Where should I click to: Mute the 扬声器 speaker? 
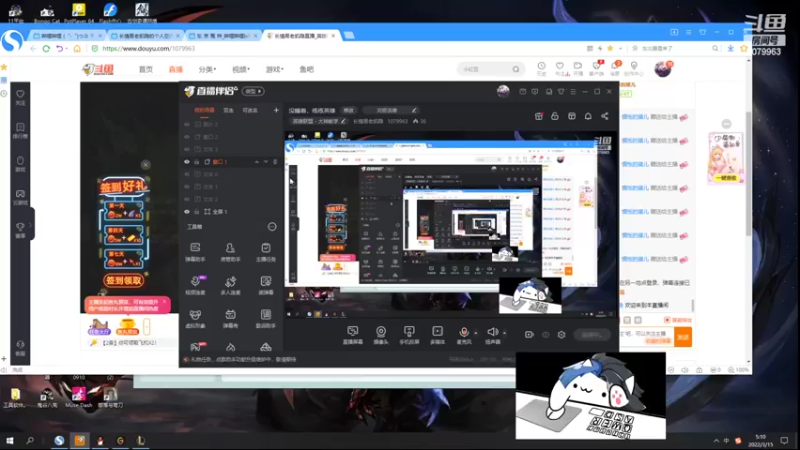click(x=492, y=333)
